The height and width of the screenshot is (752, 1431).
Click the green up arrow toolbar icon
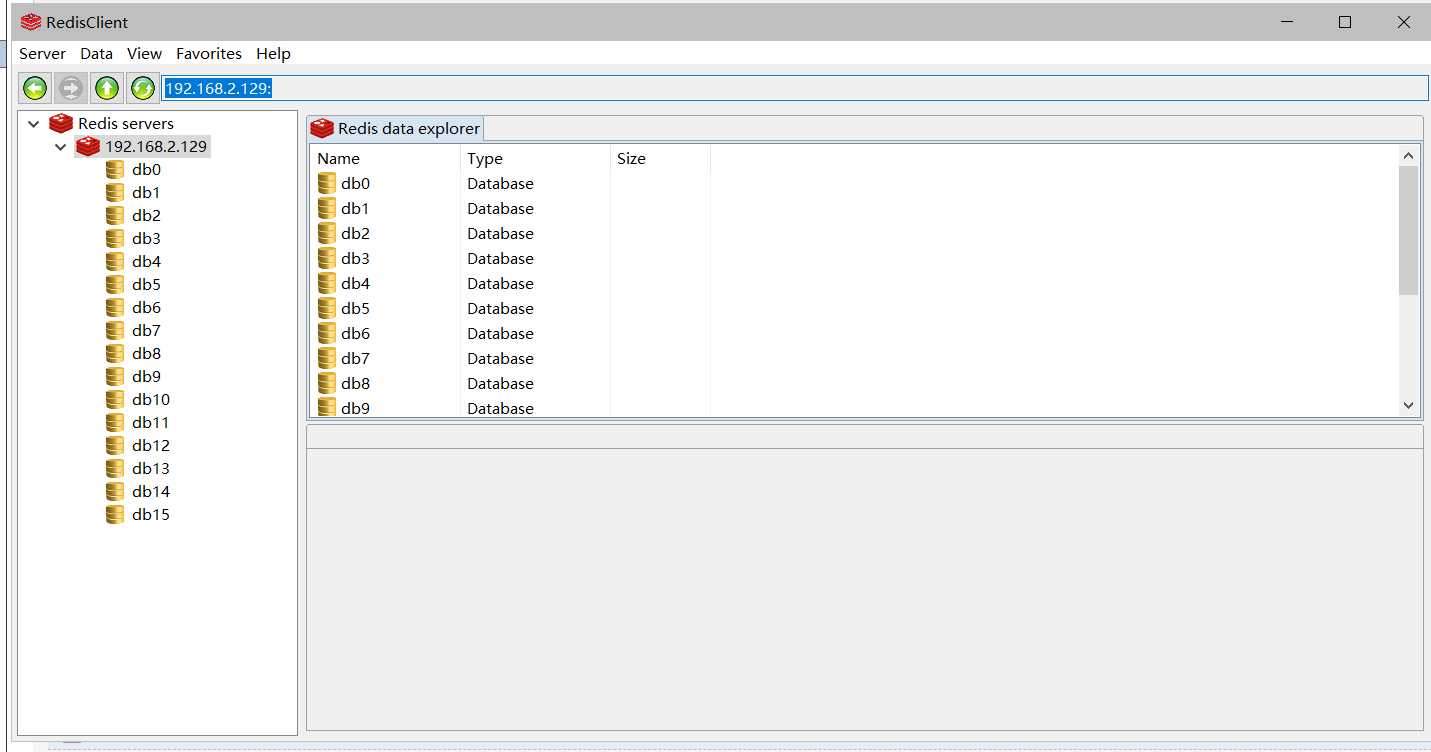click(x=107, y=88)
